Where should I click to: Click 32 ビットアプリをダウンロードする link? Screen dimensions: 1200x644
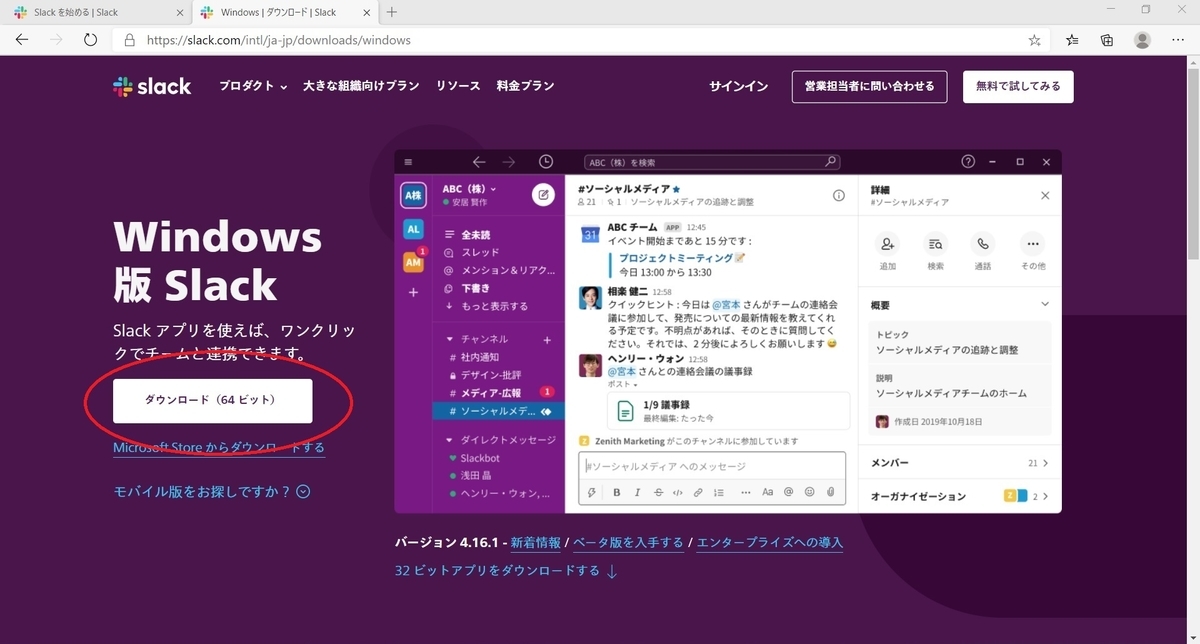pos(506,571)
